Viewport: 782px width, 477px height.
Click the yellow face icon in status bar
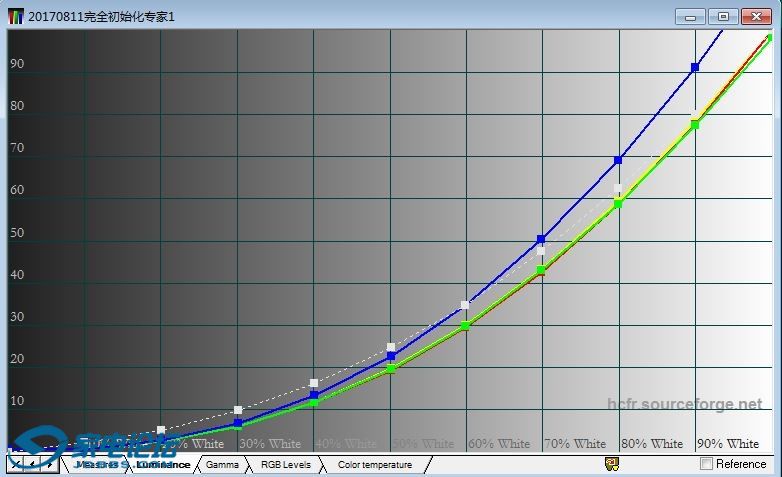pyautogui.click(x=612, y=464)
